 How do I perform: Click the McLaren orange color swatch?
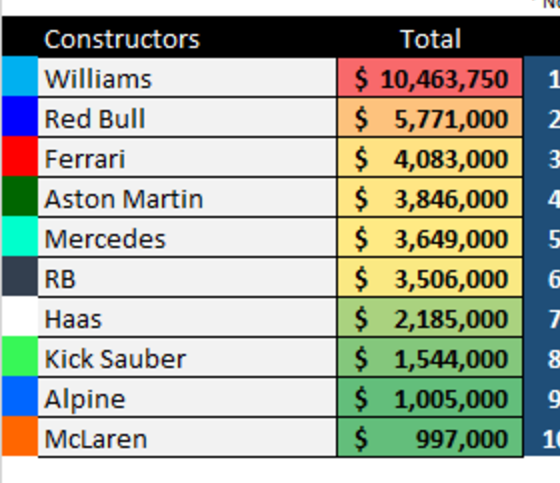click(20, 437)
